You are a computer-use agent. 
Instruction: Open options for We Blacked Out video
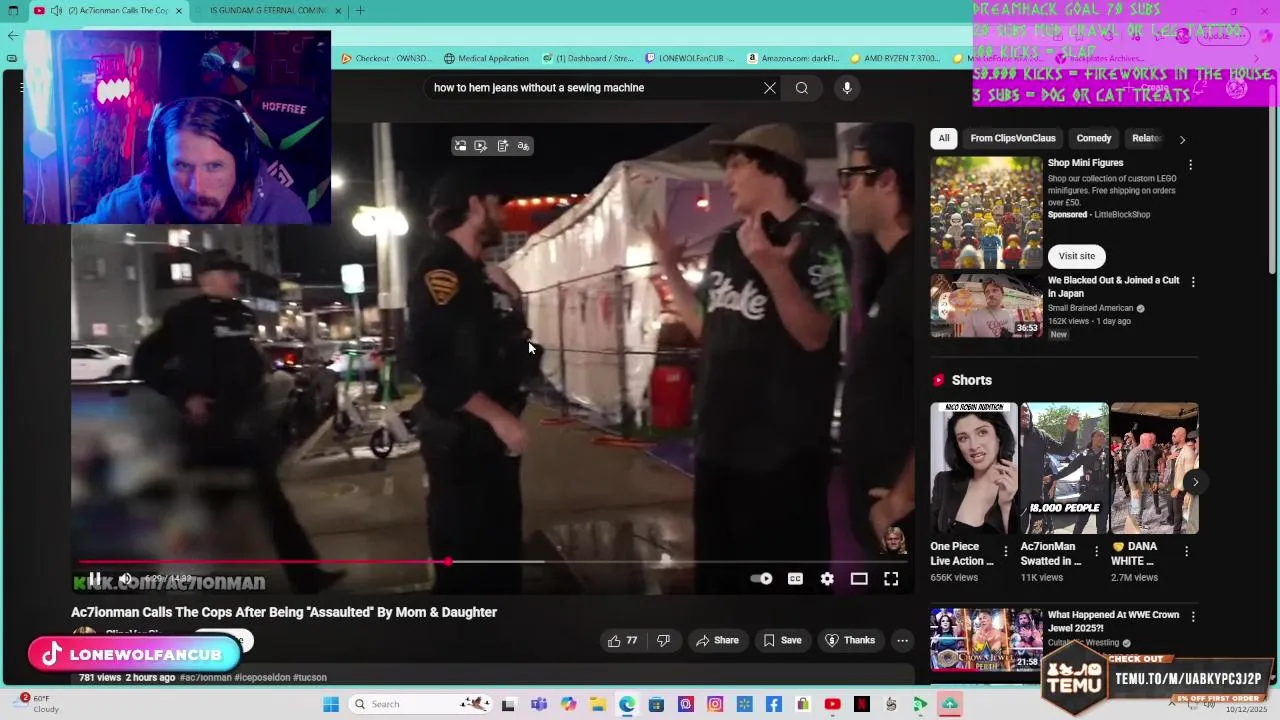[1192, 282]
